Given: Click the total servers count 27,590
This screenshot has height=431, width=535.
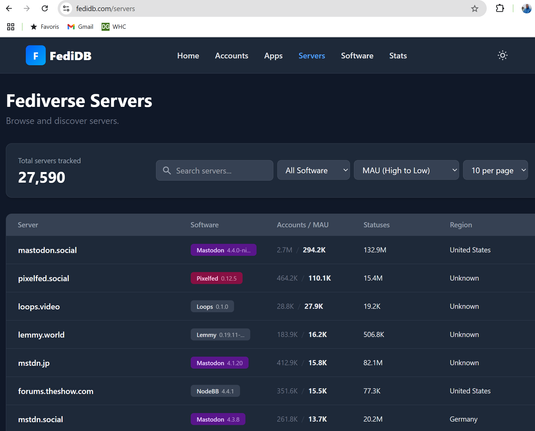Looking at the screenshot, I should coord(42,177).
